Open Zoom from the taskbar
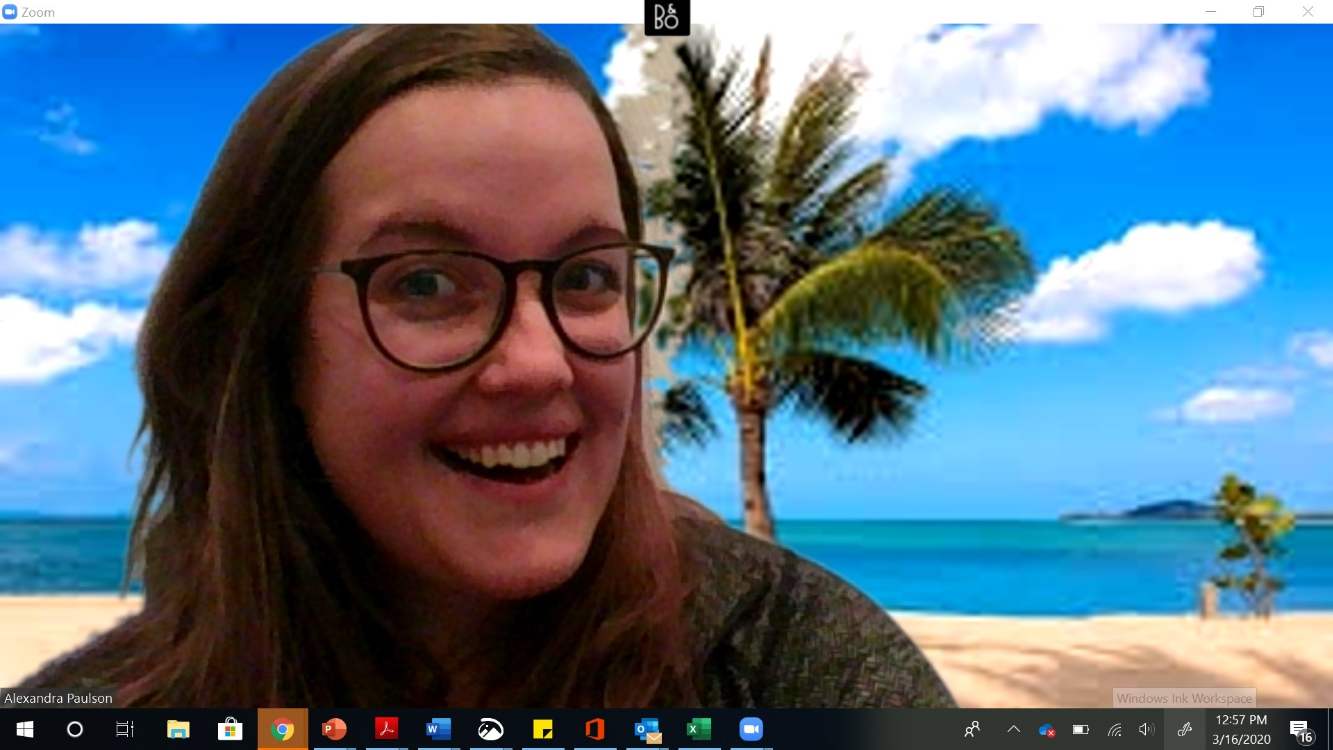Image resolution: width=1333 pixels, height=750 pixels. click(751, 729)
